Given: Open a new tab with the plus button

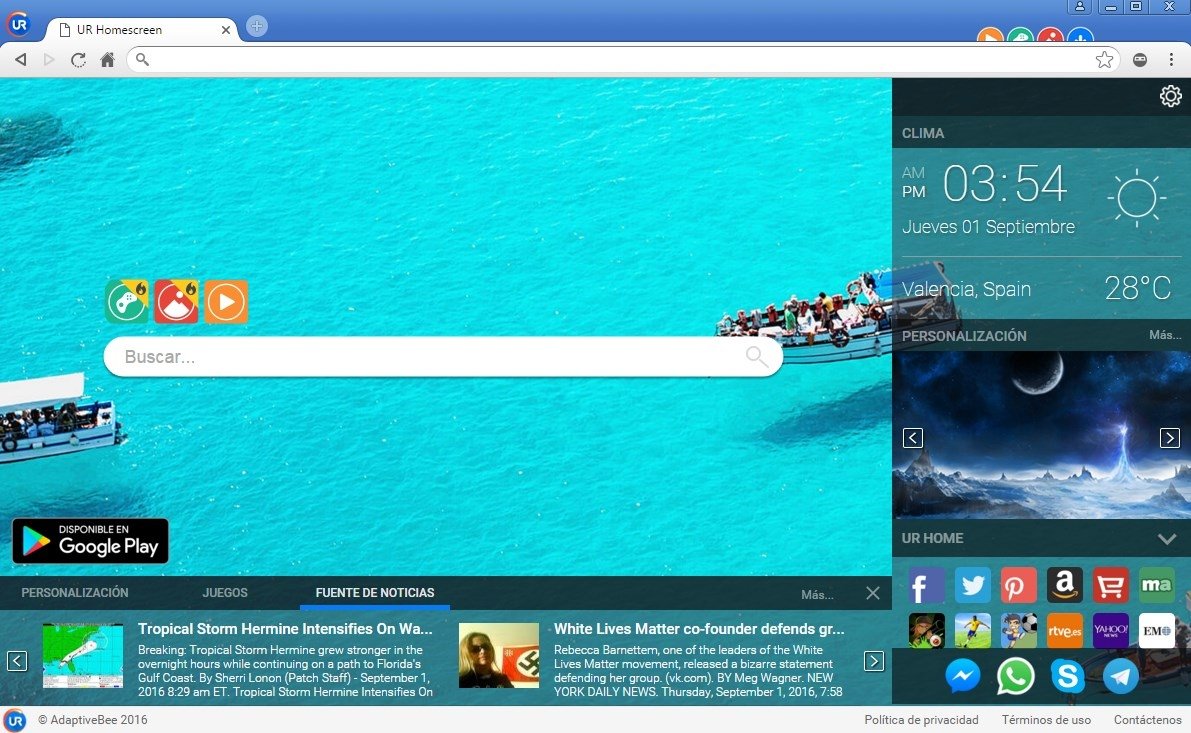Looking at the screenshot, I should point(257,27).
